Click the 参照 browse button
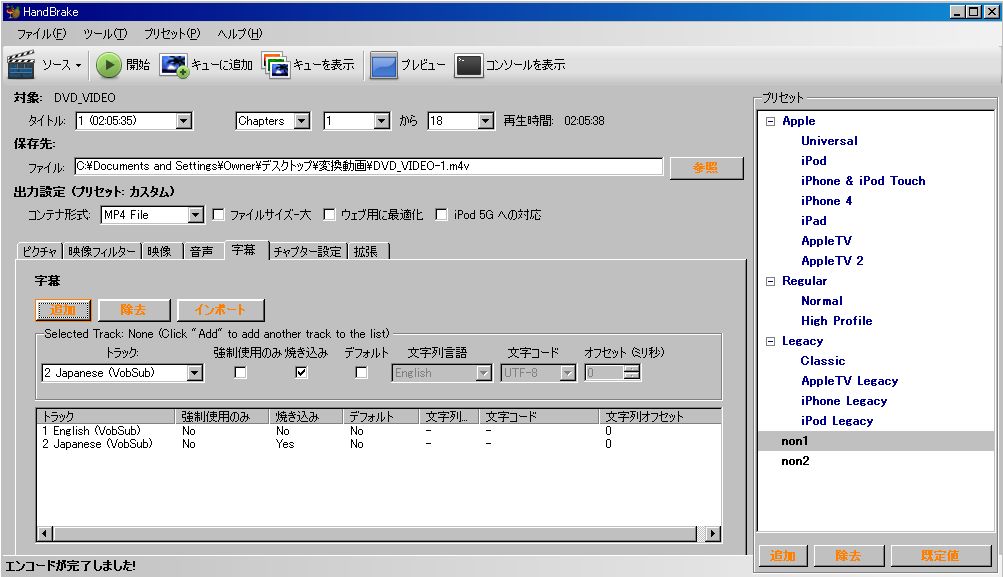 706,168
